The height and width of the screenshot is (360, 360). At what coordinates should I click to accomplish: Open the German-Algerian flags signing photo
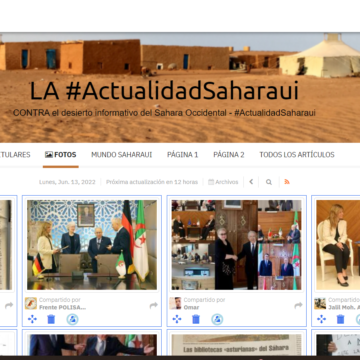(92, 245)
